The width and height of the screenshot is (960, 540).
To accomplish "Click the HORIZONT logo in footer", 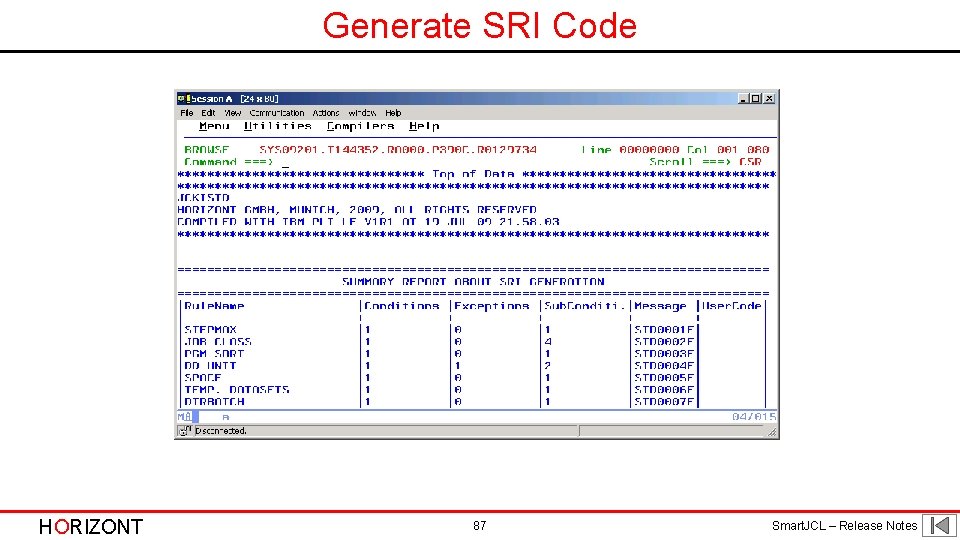I will (91, 527).
